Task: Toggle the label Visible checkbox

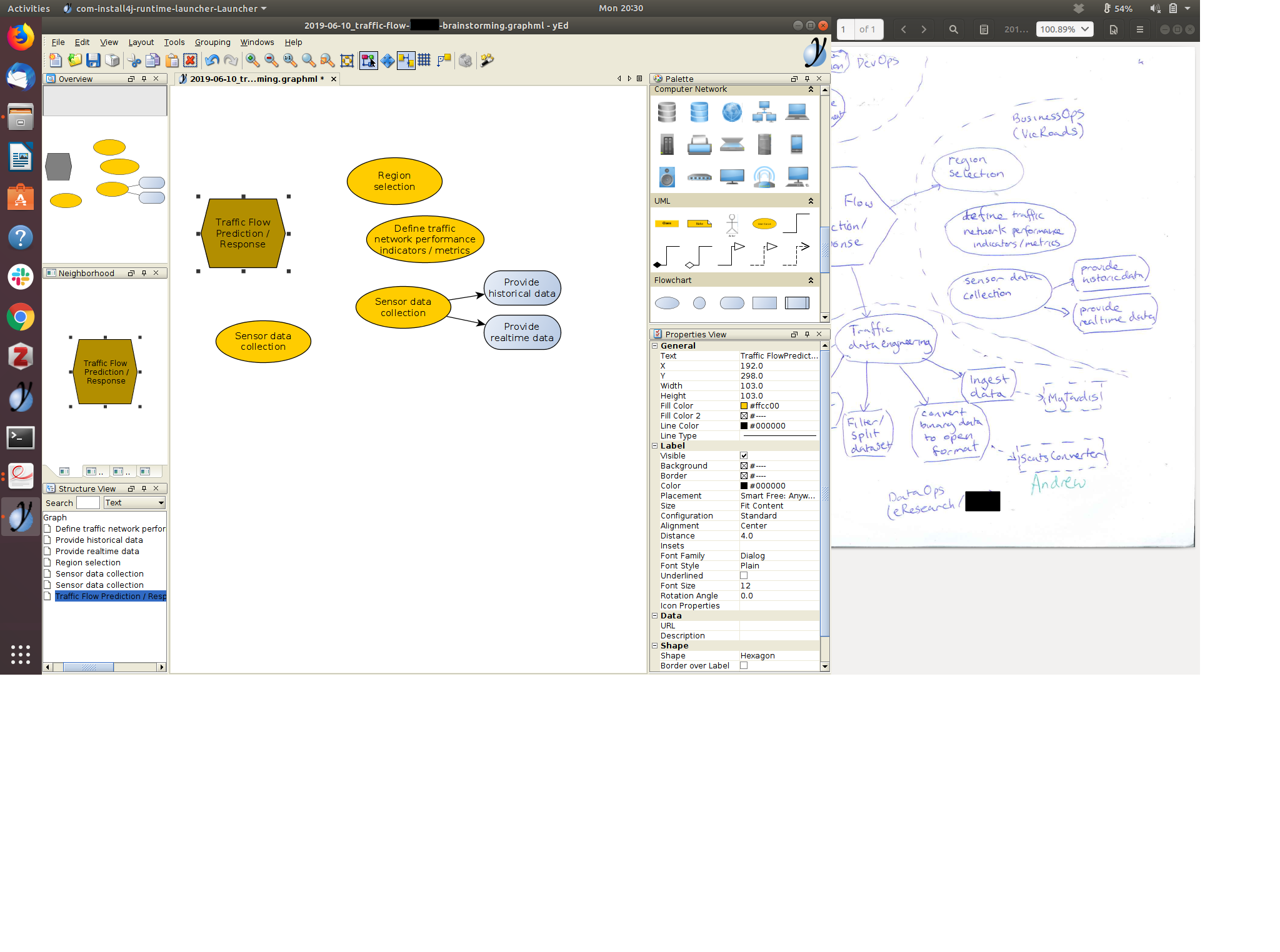Action: pos(744,456)
